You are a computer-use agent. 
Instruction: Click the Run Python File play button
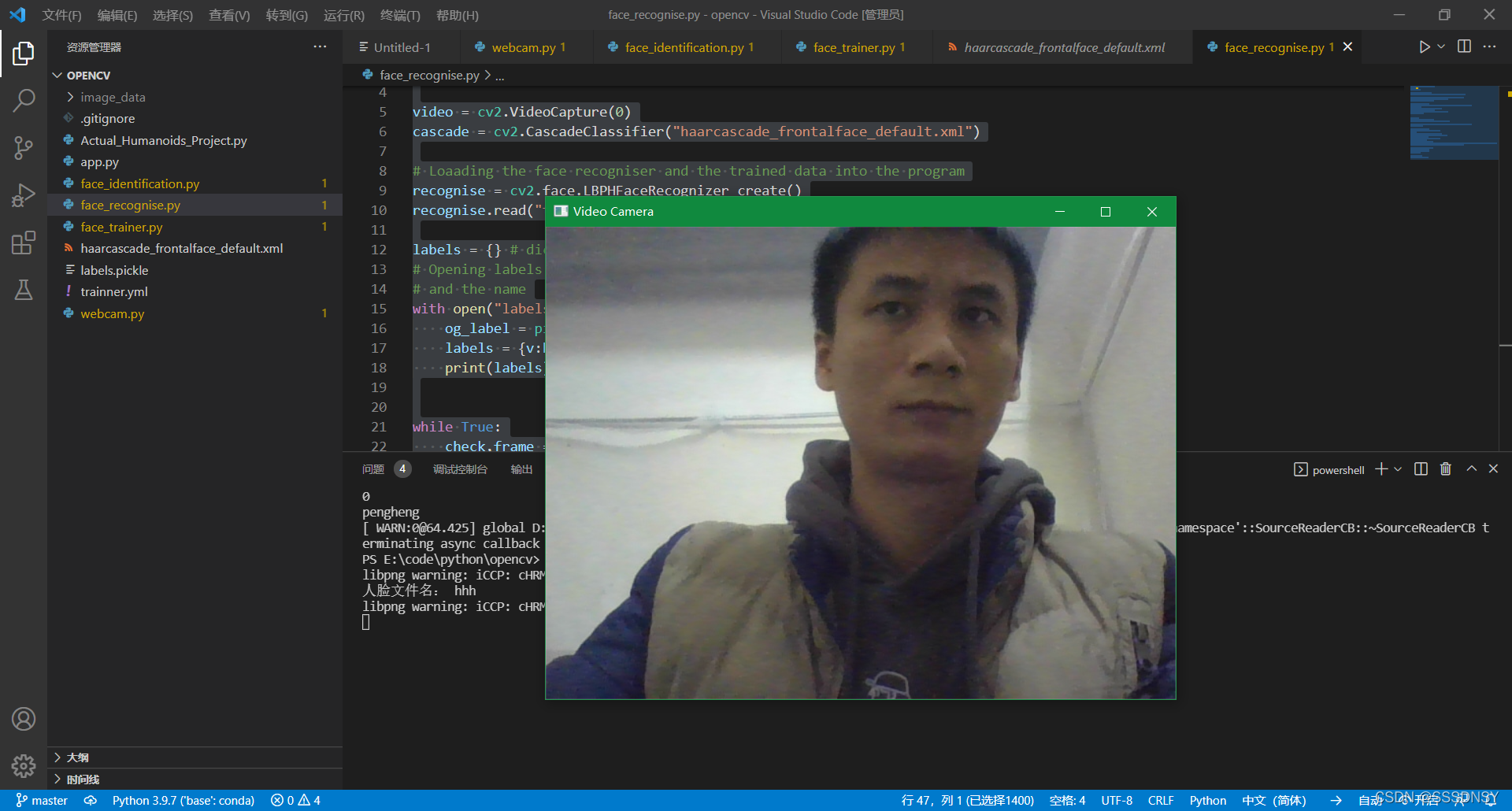[1424, 47]
